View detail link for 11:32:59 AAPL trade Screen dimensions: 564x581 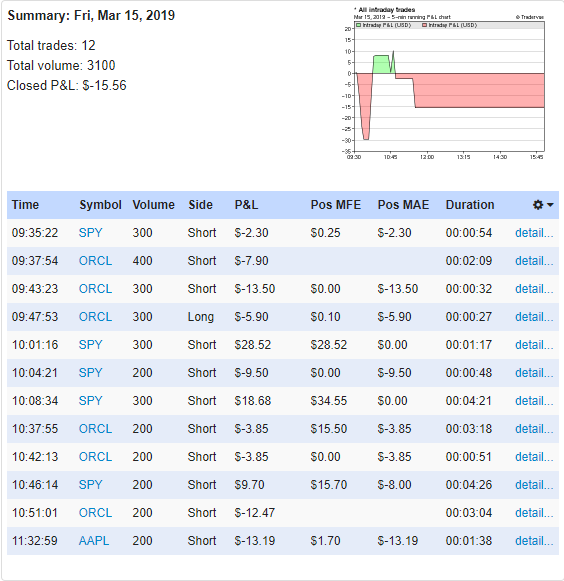click(534, 541)
